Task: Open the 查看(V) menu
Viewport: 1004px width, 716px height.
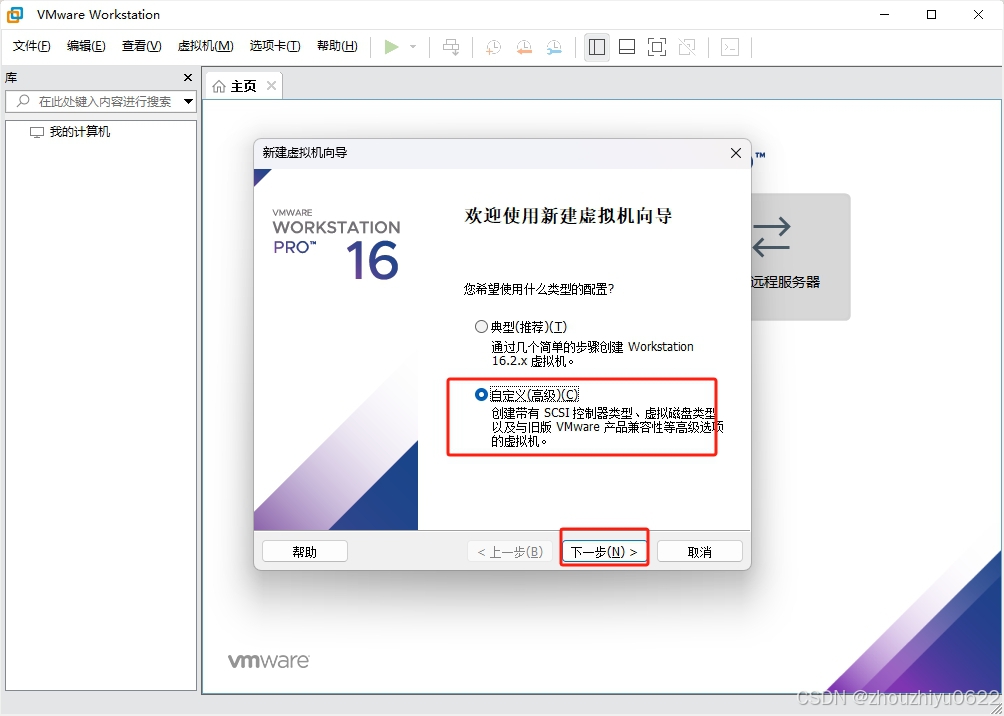Action: pyautogui.click(x=142, y=46)
